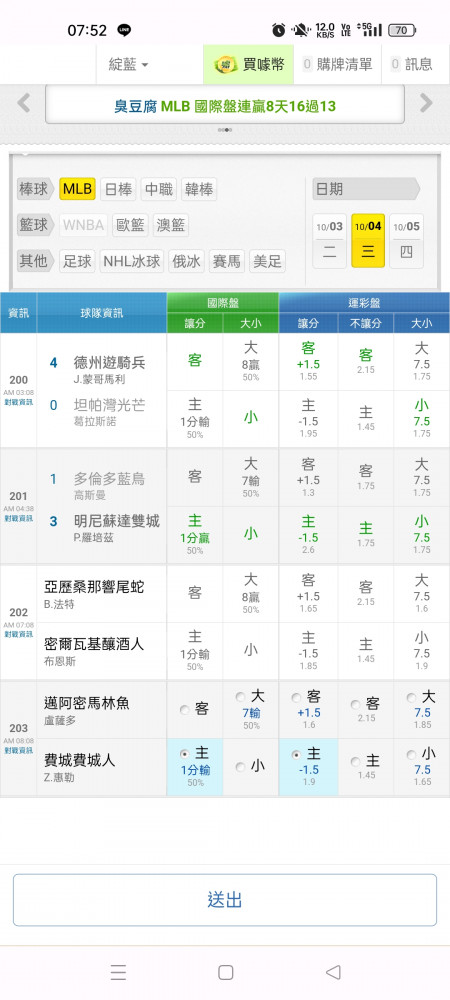The width and height of the screenshot is (450, 1000).
Task: Select game 203 international 大 7輸 radio
Action: 240,696
